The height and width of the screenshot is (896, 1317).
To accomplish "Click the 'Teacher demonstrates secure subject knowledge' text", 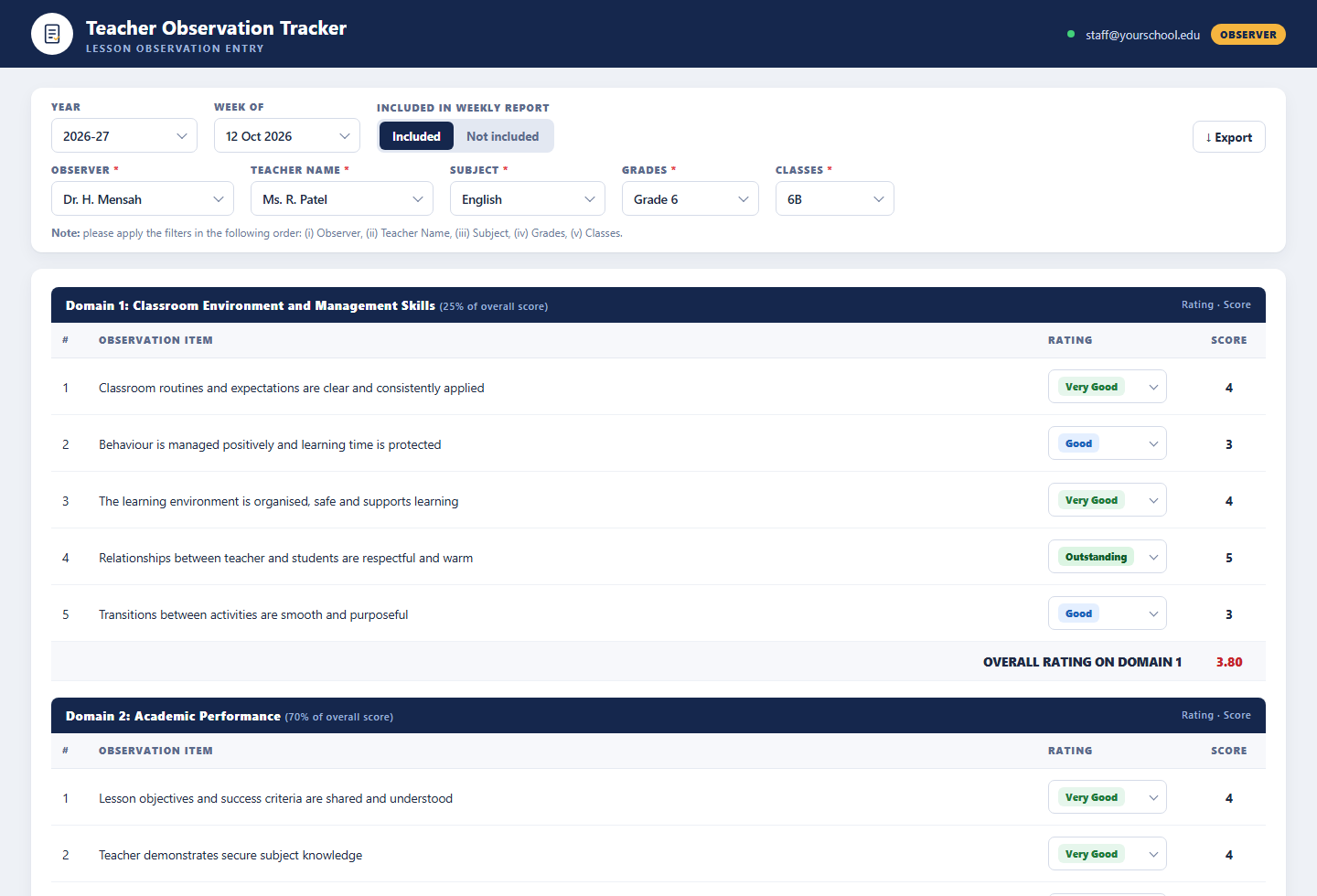I will click(230, 855).
